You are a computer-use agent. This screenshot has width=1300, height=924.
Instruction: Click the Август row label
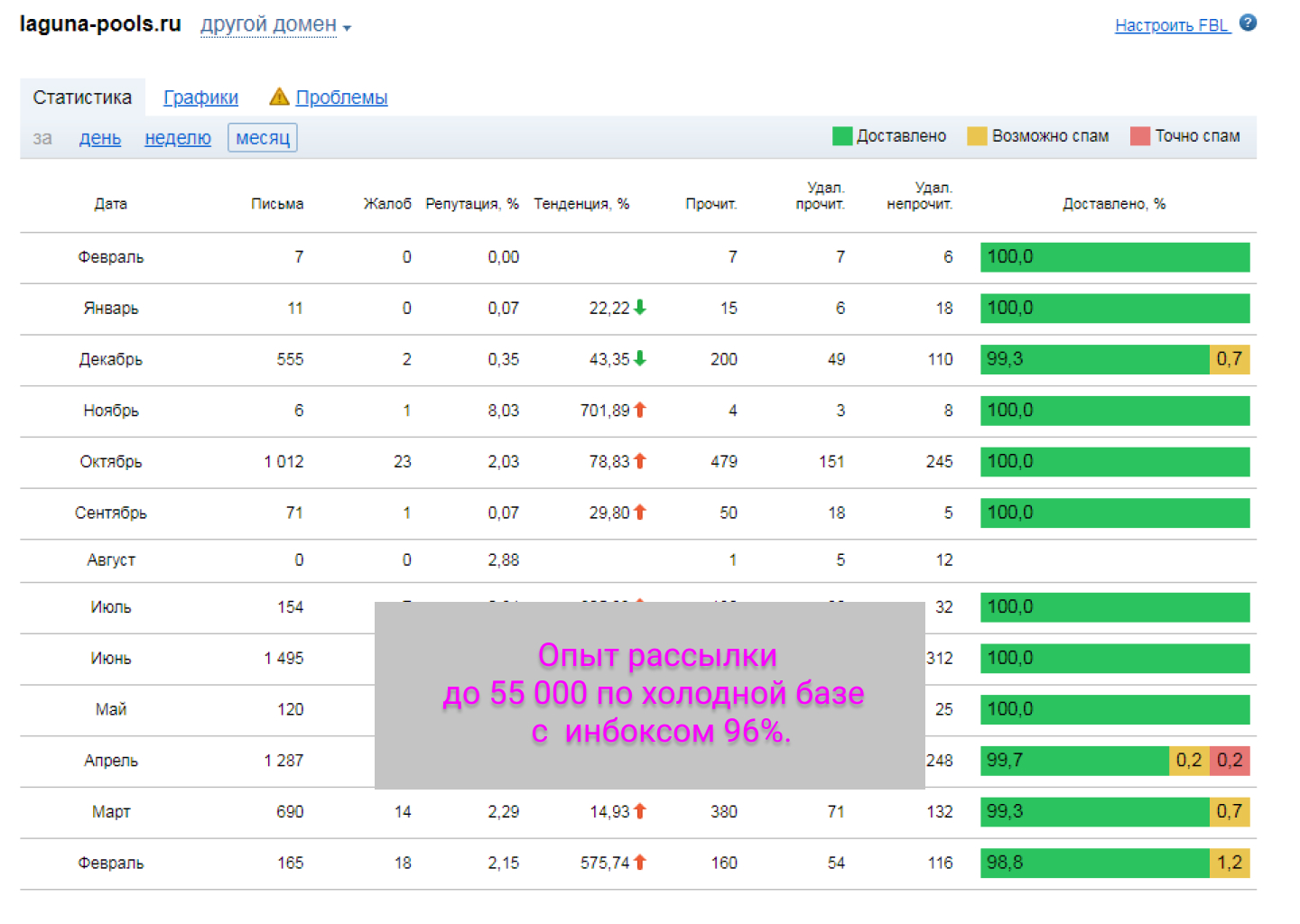(111, 560)
